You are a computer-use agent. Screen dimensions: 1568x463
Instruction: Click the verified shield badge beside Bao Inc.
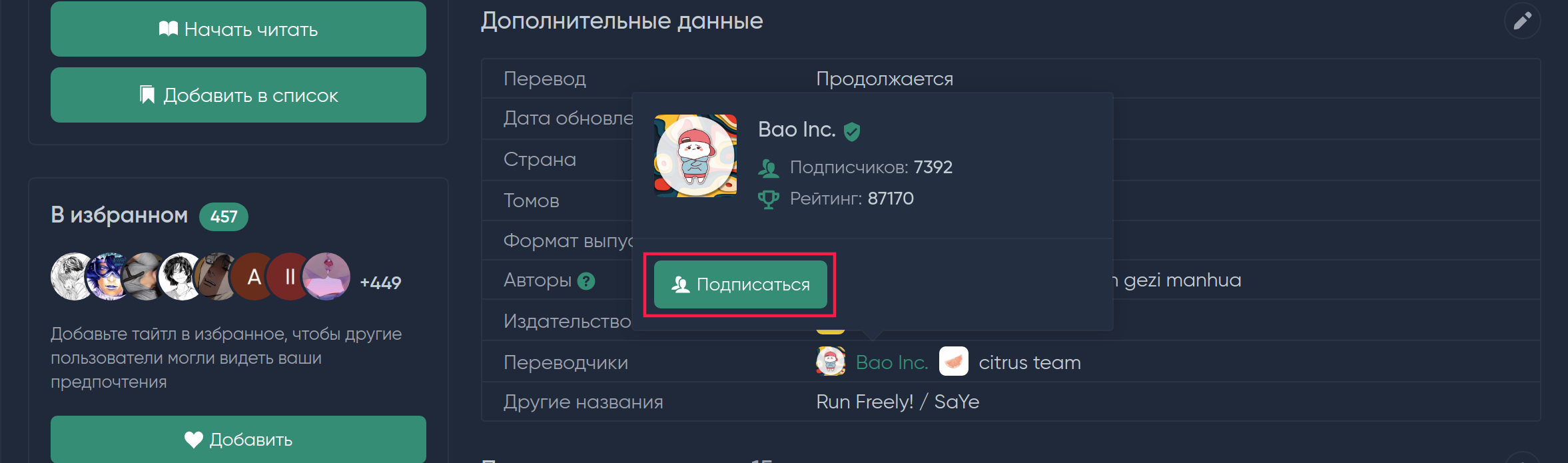(852, 131)
